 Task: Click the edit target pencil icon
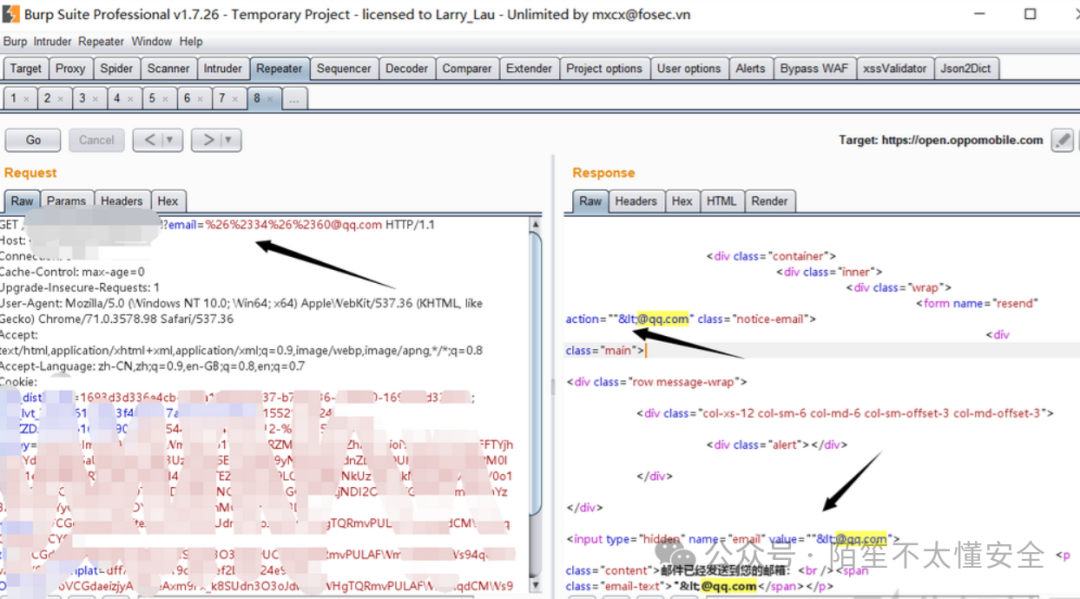pyautogui.click(x=1064, y=140)
